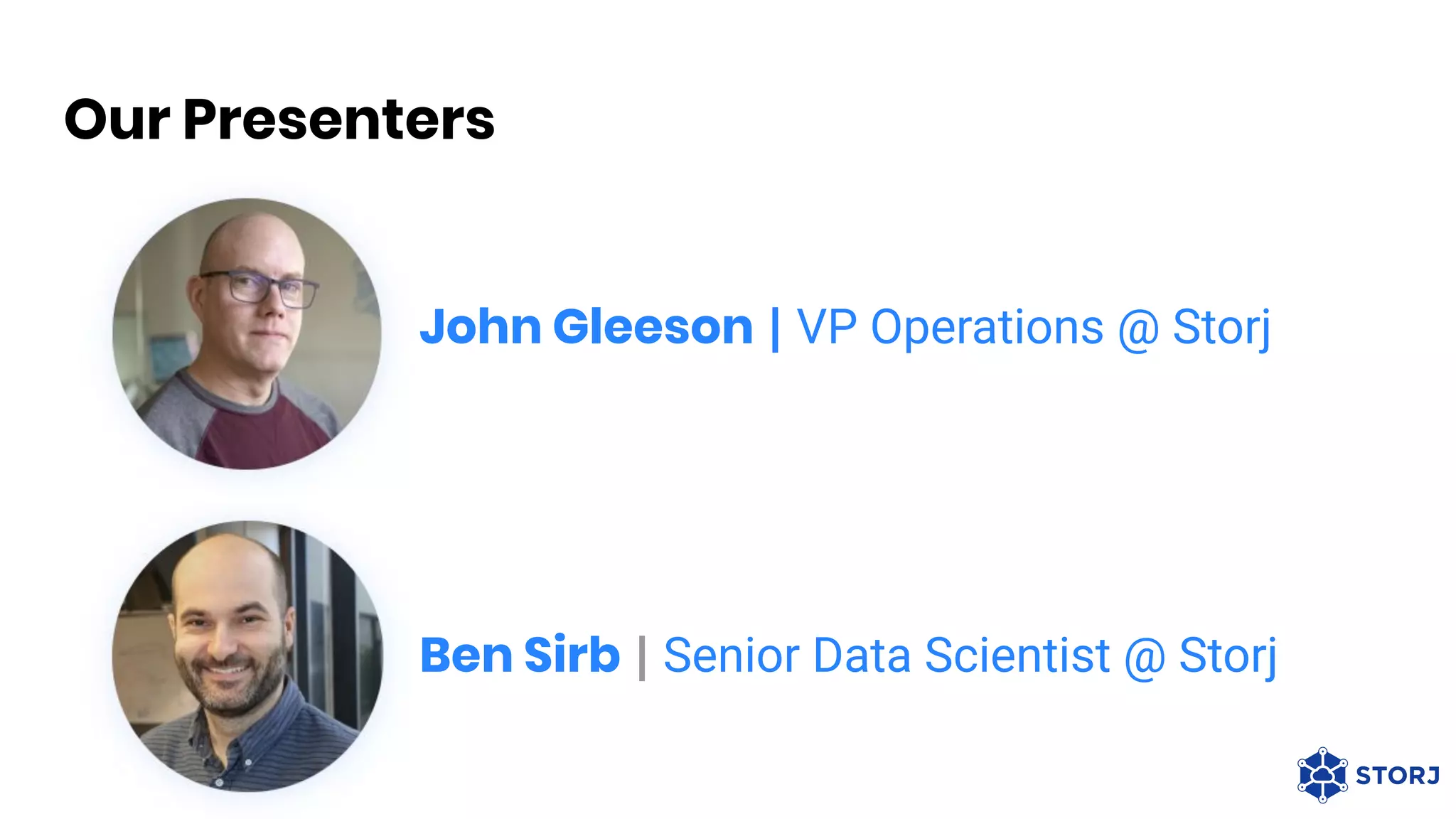
Task: Select John Gleeson's circular profile photo
Action: [247, 333]
